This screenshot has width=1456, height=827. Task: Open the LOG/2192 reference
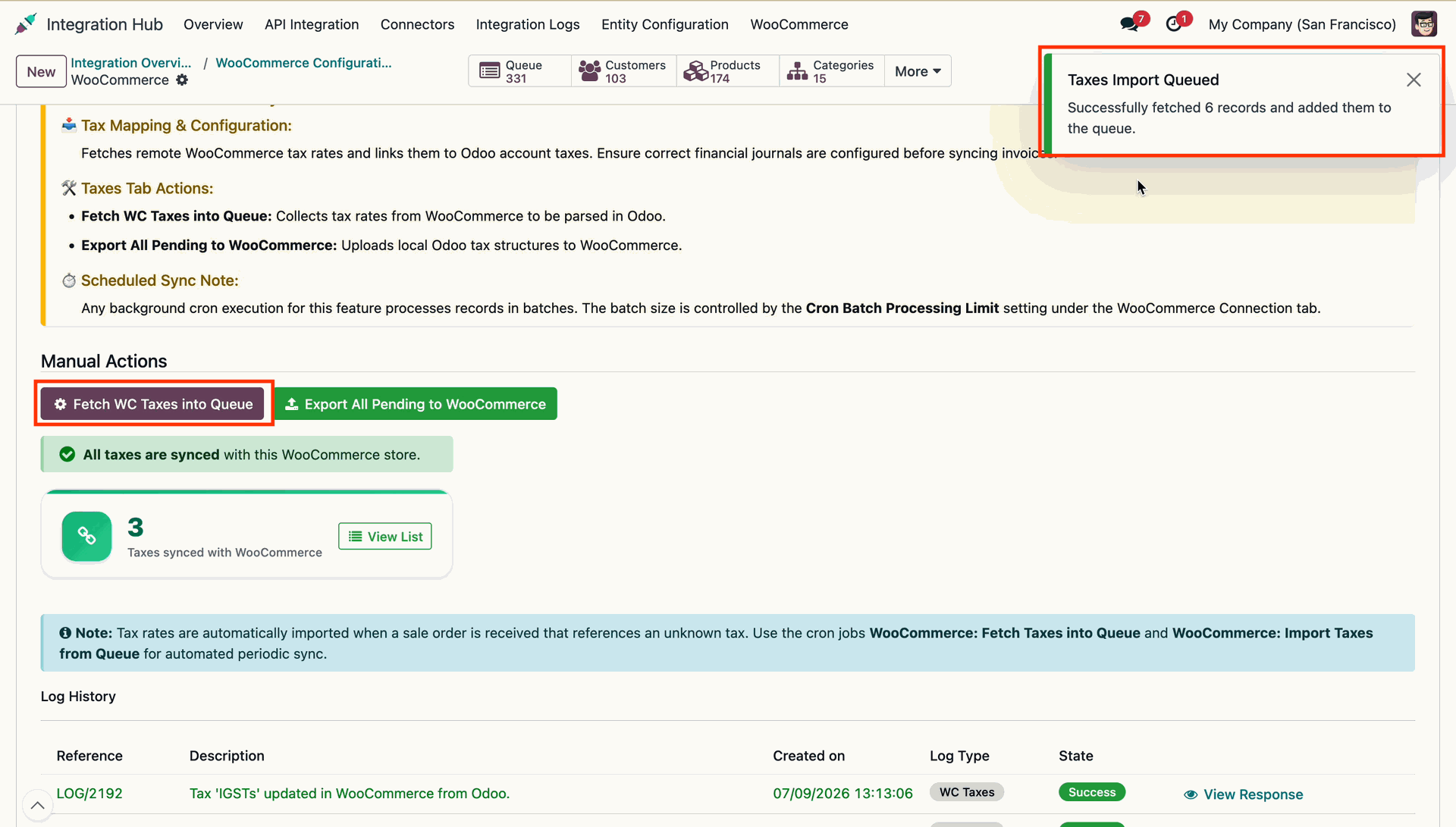[89, 794]
